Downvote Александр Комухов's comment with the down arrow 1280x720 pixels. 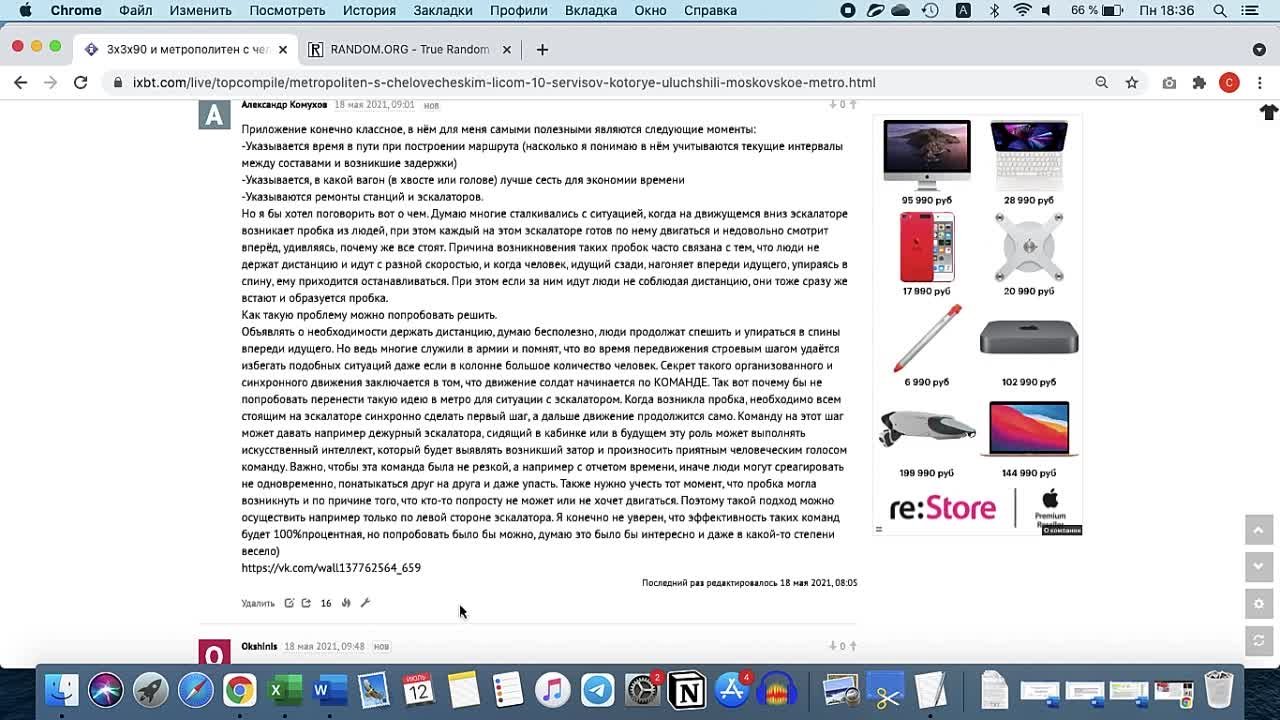pyautogui.click(x=832, y=104)
